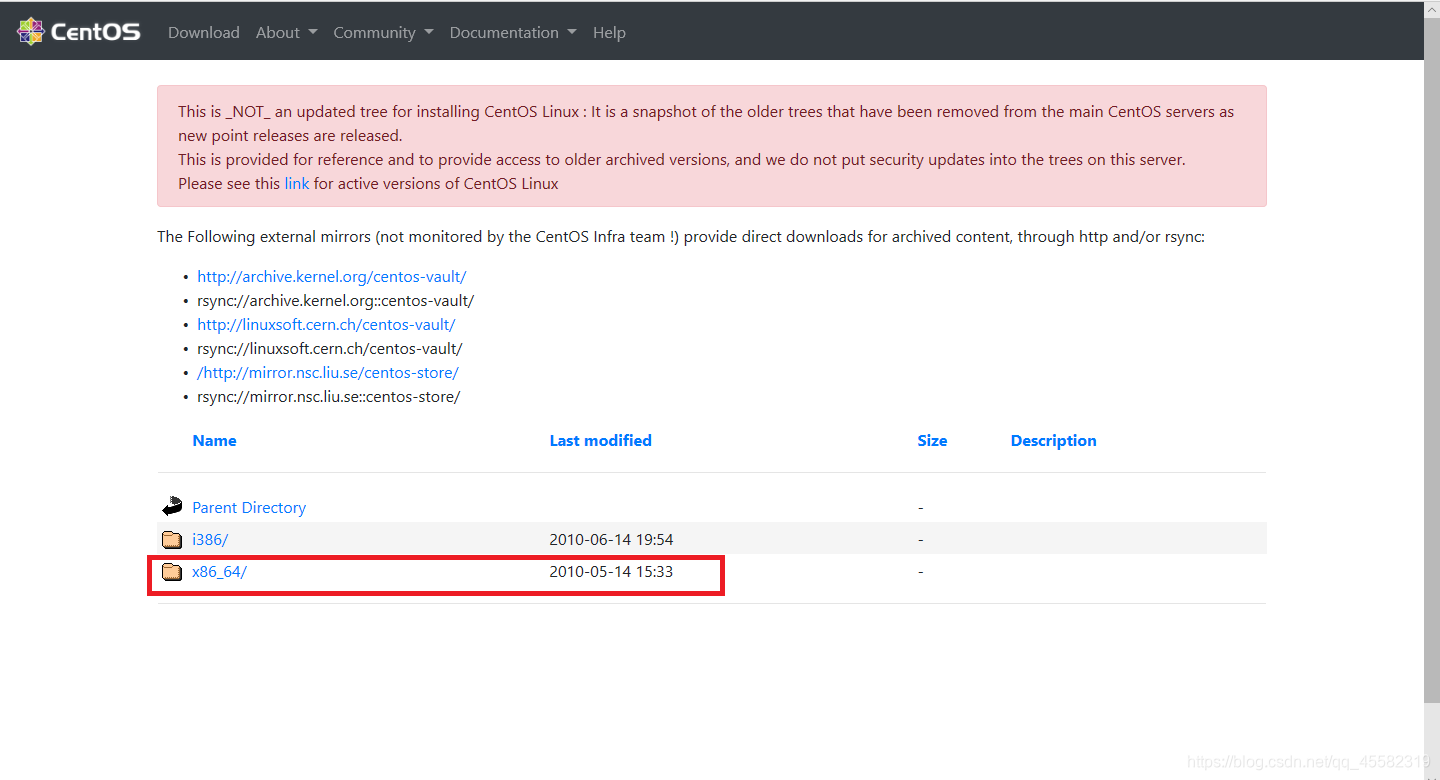This screenshot has height=780, width=1440.
Task: Open the Help navbar item
Action: coord(609,32)
